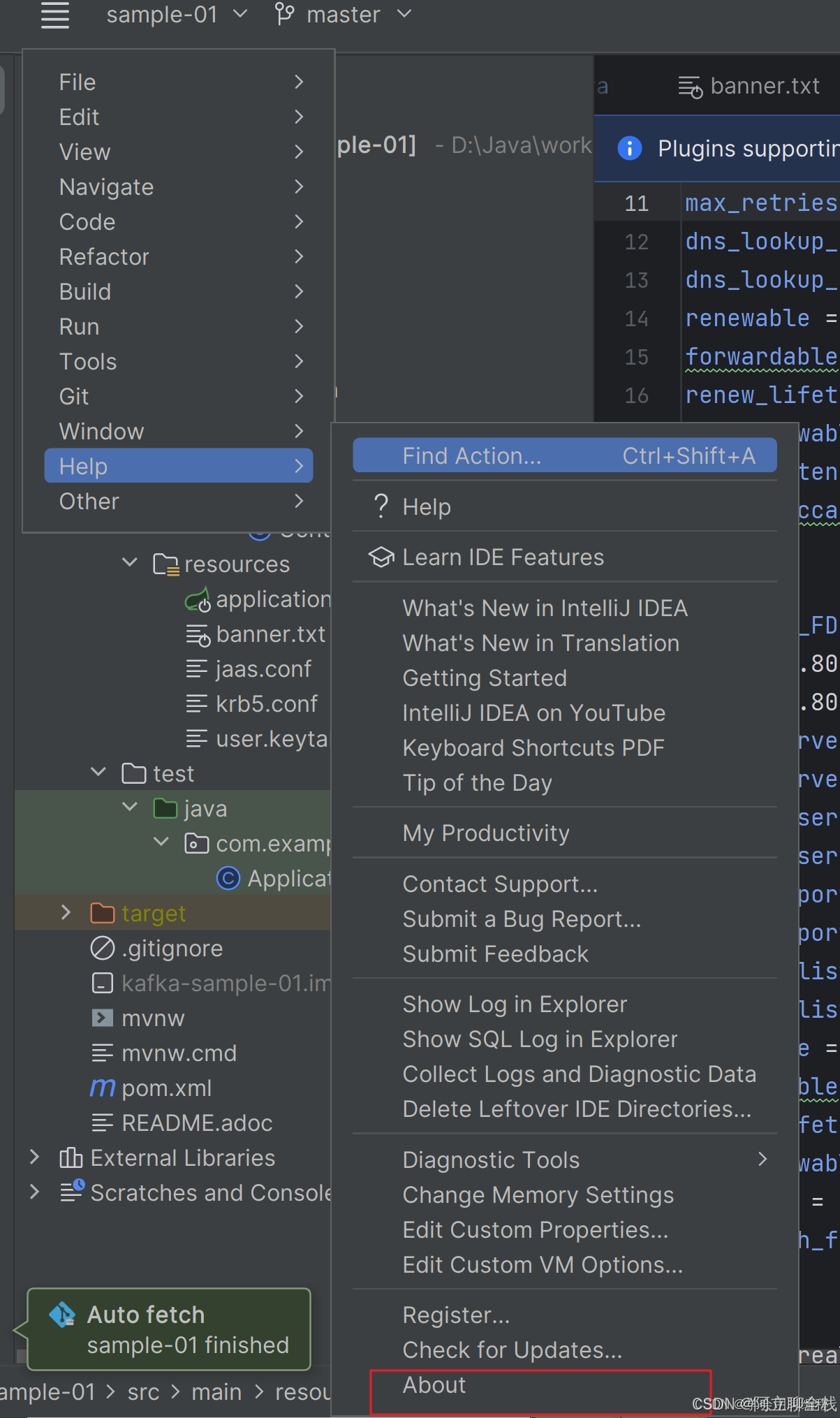Open the hamburger main menu icon
The width and height of the screenshot is (840, 1418).
pos(55,15)
